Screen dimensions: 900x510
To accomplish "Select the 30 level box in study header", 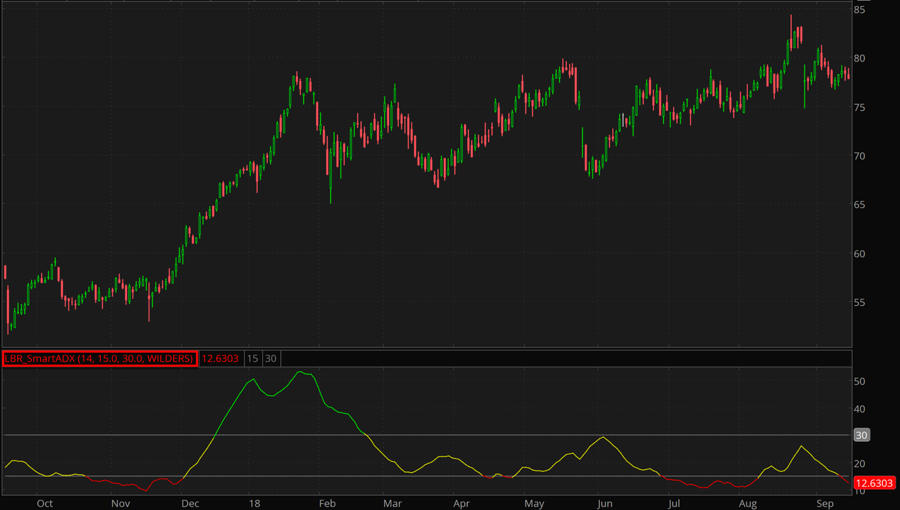I will click(x=271, y=358).
